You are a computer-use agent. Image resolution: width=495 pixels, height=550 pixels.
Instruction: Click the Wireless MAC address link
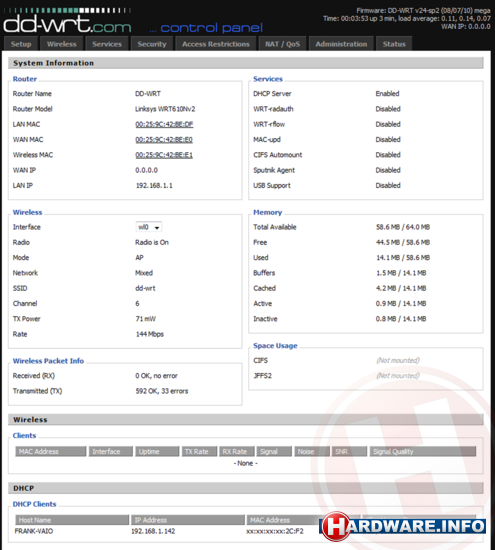coord(164,155)
